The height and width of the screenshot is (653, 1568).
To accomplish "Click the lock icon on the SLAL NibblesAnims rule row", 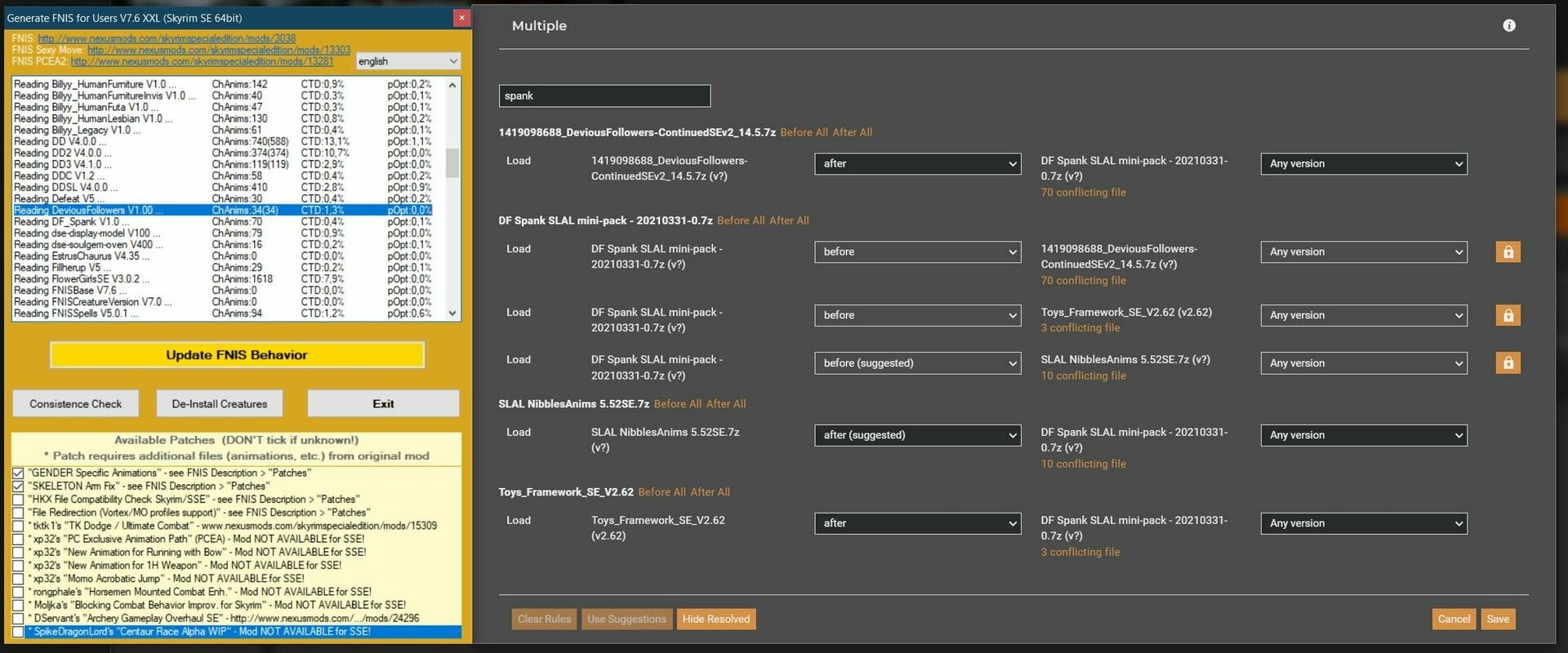I will (1508, 362).
